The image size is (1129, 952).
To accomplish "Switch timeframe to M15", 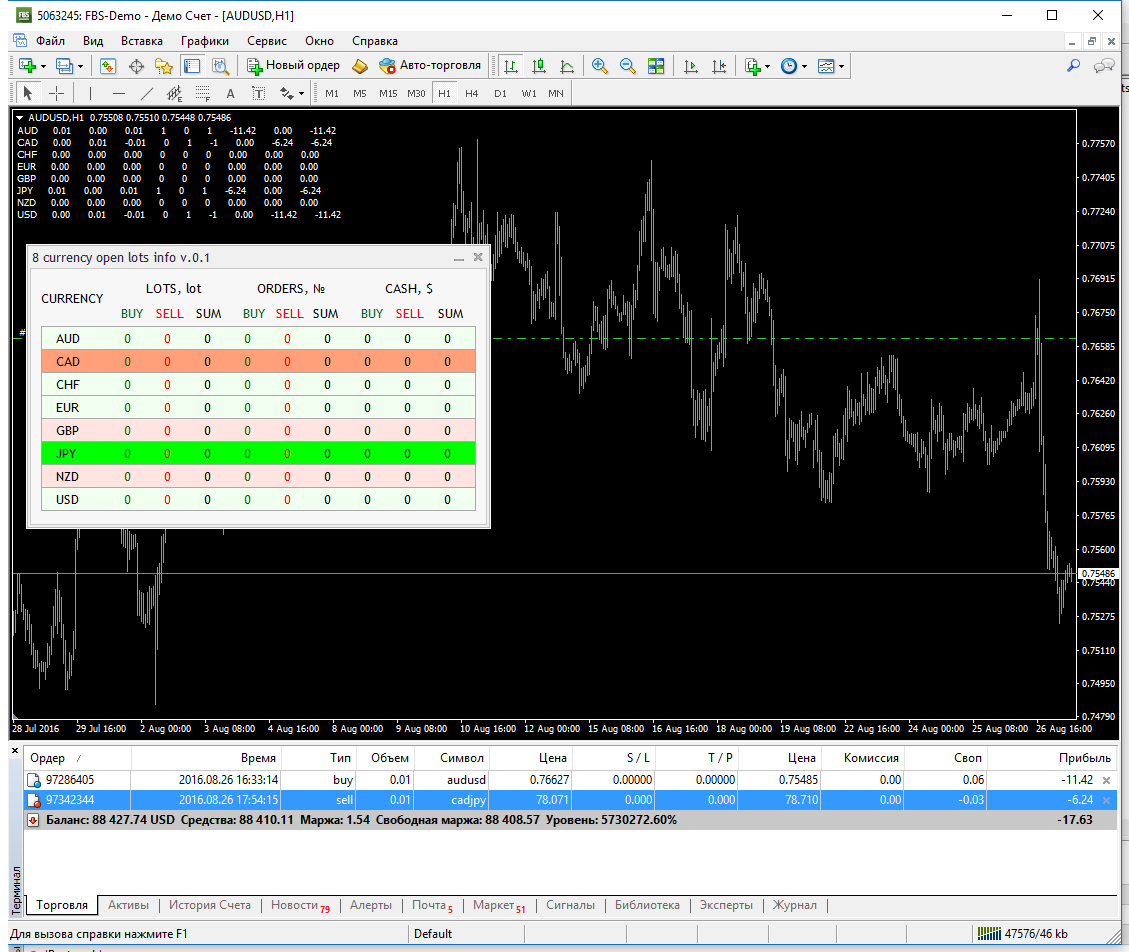I will click(388, 93).
